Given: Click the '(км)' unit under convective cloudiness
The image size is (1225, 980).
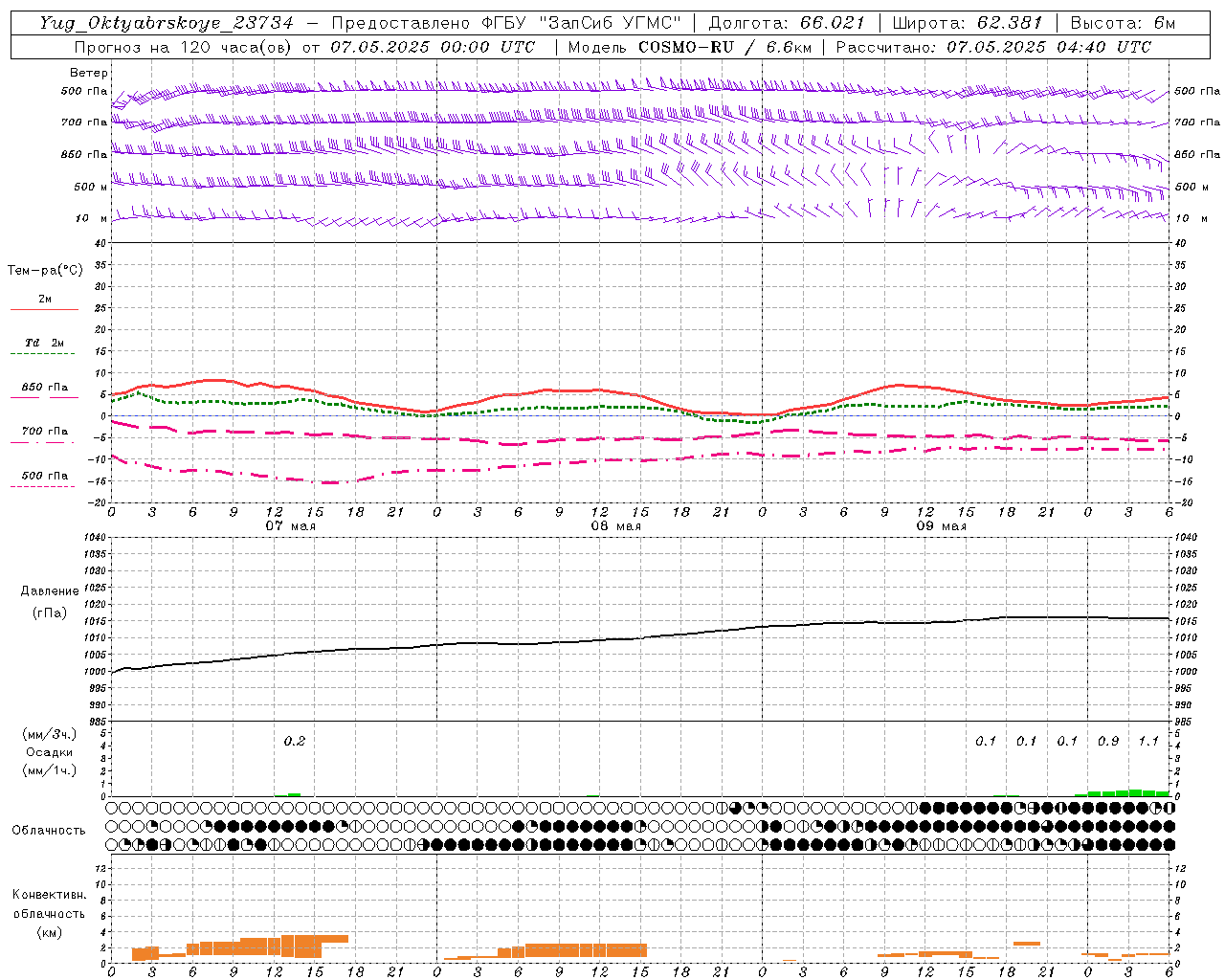Looking at the screenshot, I should coord(49,932).
